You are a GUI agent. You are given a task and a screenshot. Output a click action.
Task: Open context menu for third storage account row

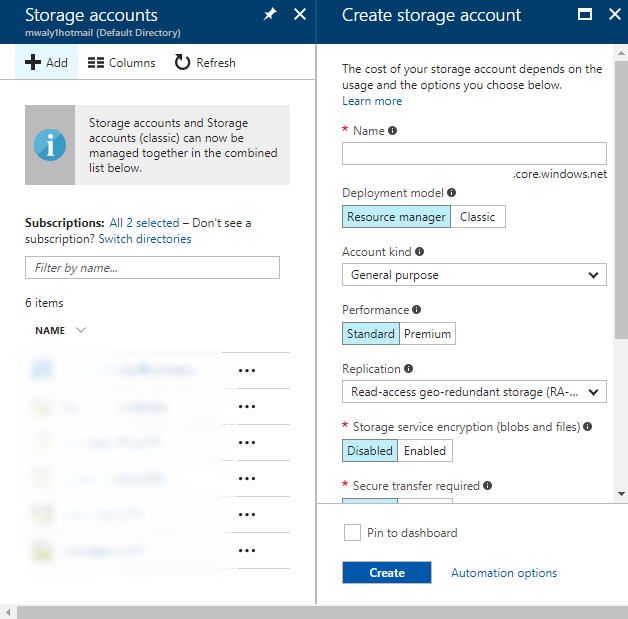coord(247,442)
